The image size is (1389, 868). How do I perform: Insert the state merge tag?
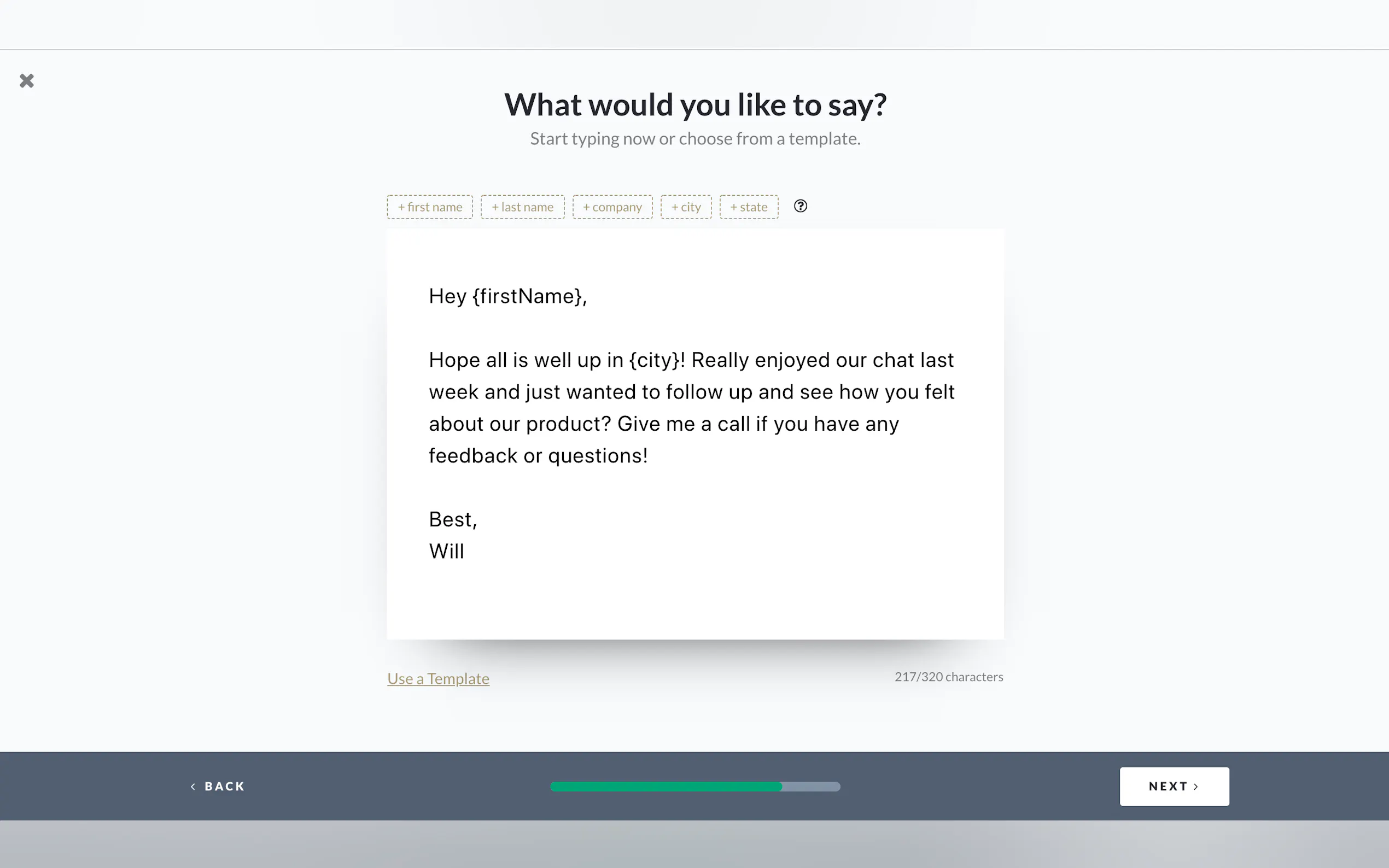click(x=748, y=207)
